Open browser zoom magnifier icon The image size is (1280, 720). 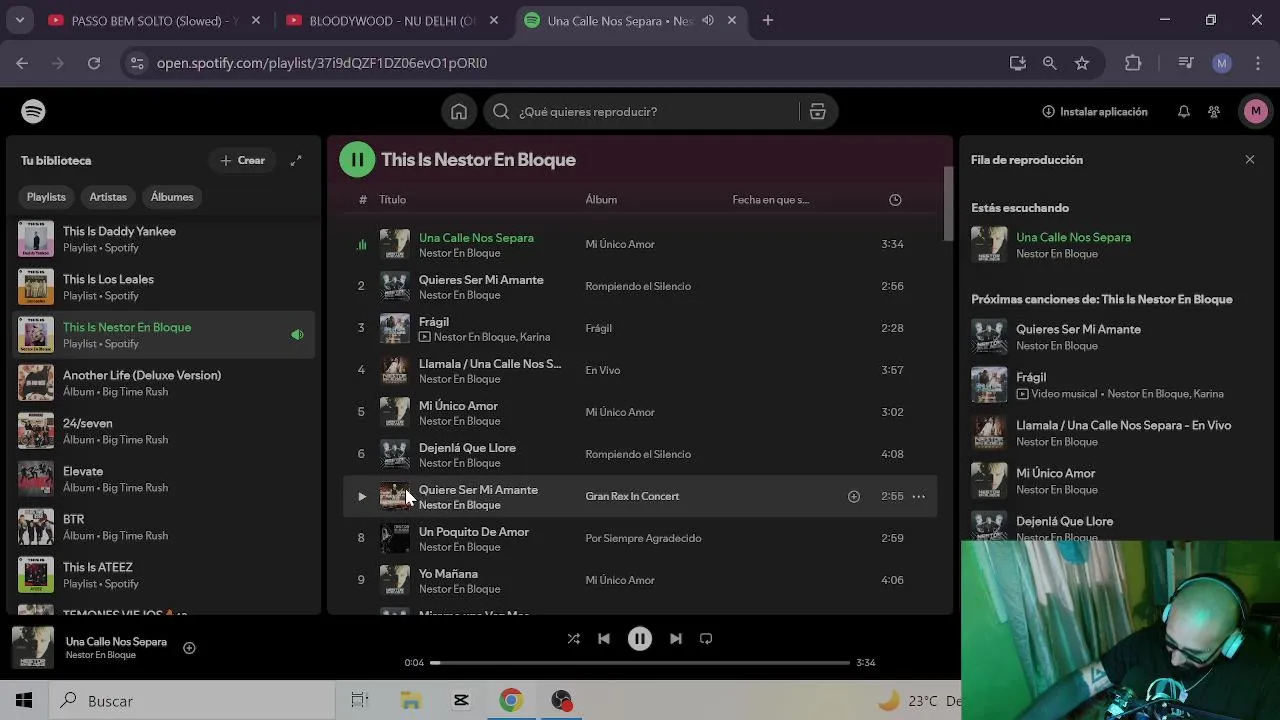[x=1049, y=63]
